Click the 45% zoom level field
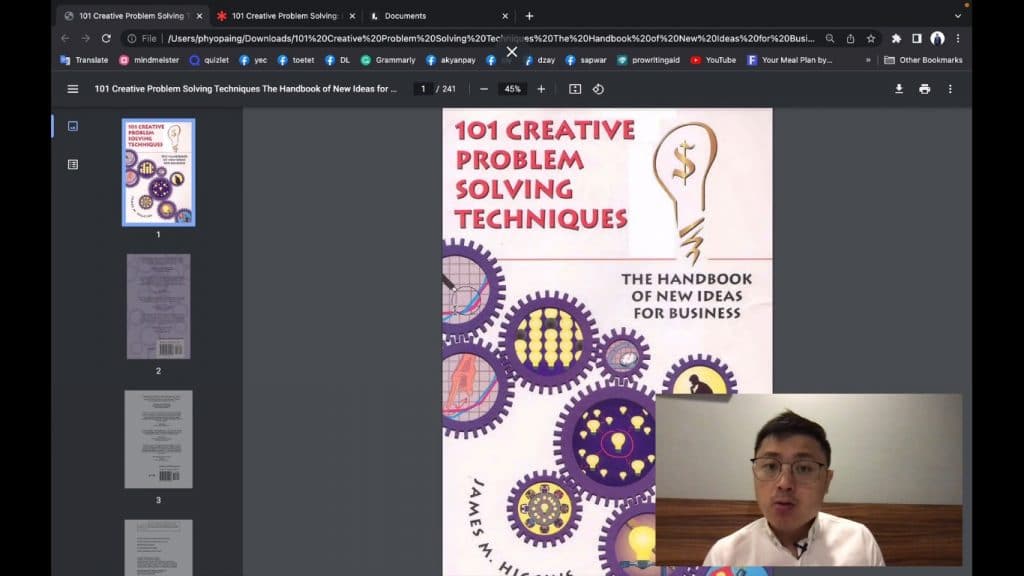The width and height of the screenshot is (1024, 576). tap(513, 89)
